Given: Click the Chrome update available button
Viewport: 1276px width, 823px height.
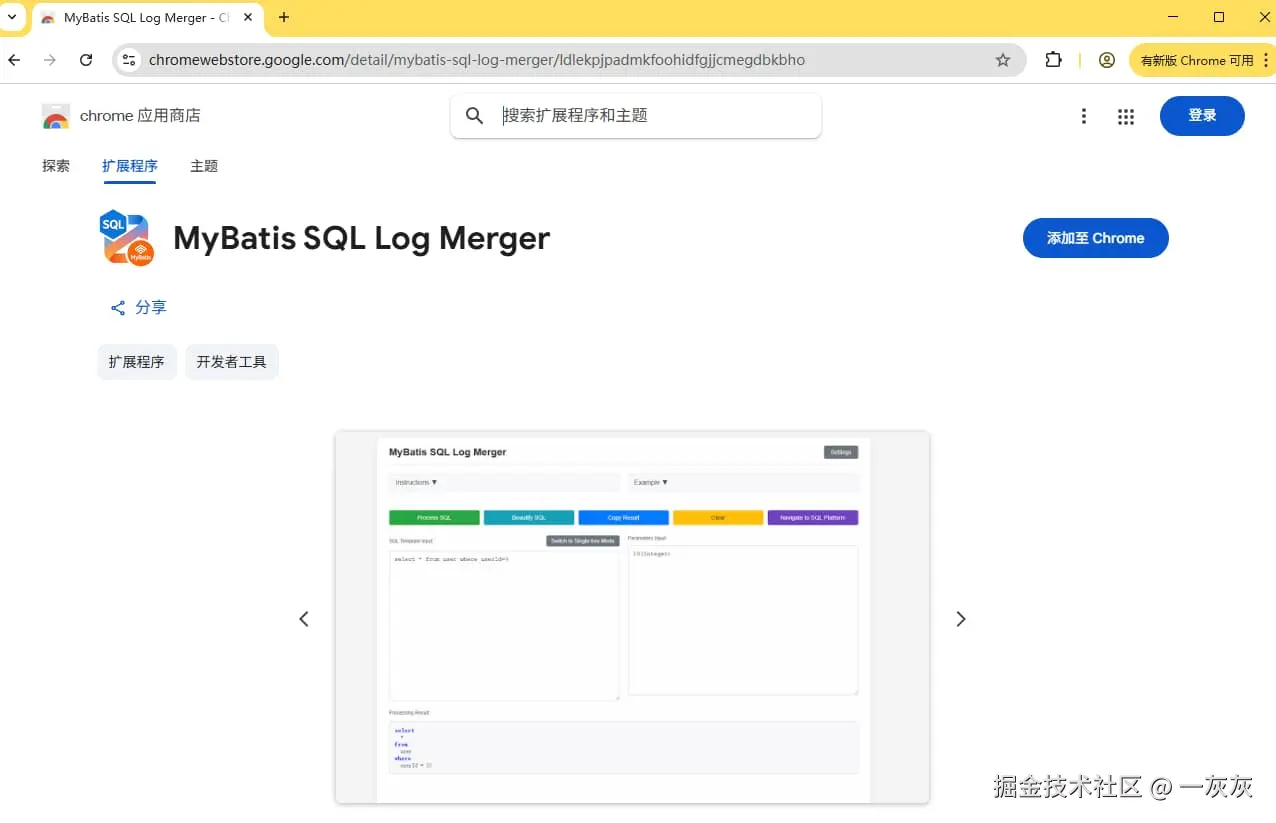Looking at the screenshot, I should (x=1202, y=60).
